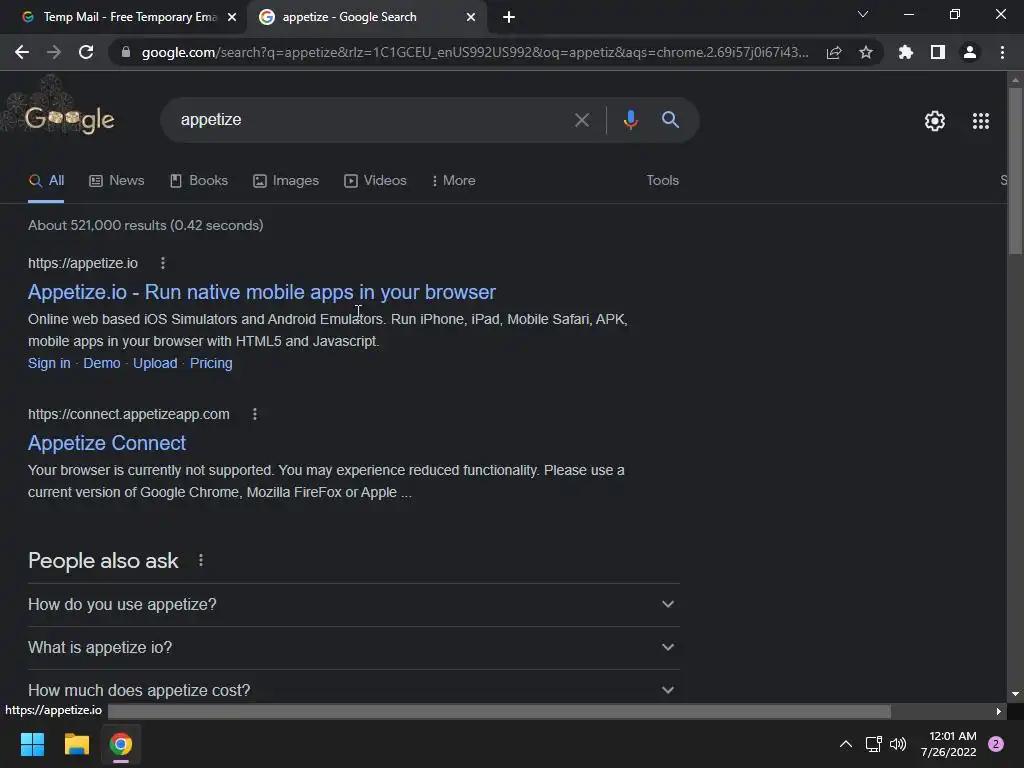Click the scroll-right arrow of horizontal scrollbar

(x=999, y=711)
